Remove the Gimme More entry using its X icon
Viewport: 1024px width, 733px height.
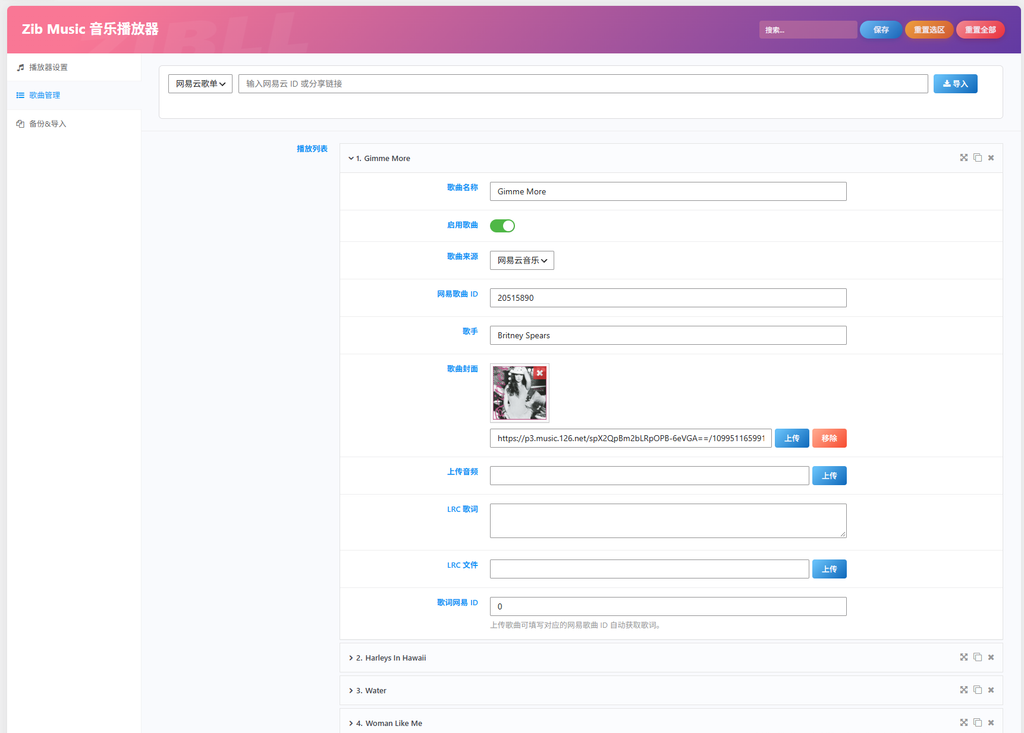[x=991, y=157]
